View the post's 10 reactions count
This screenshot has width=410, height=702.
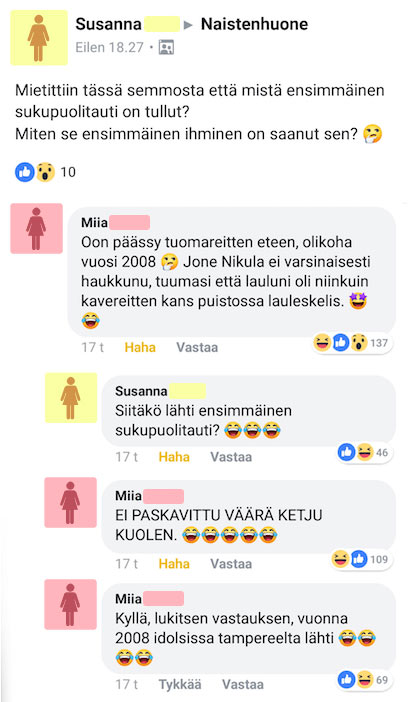tap(68, 172)
